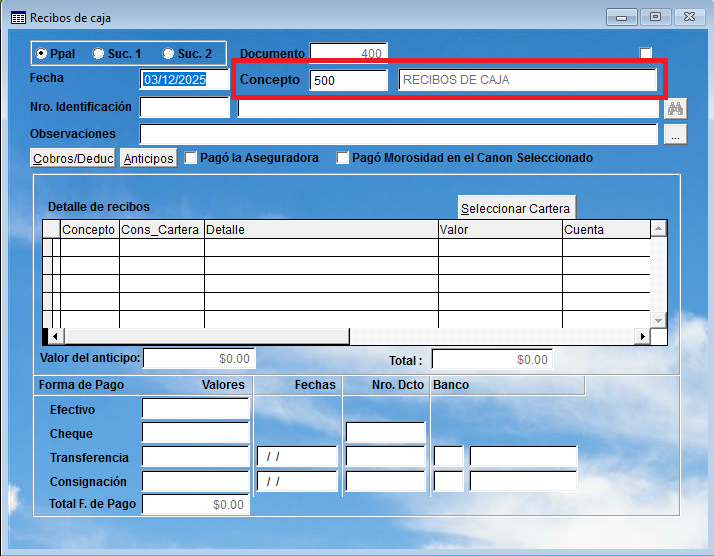
Task: Toggle the unlabeled checkbox beside Documento
Action: (x=646, y=53)
